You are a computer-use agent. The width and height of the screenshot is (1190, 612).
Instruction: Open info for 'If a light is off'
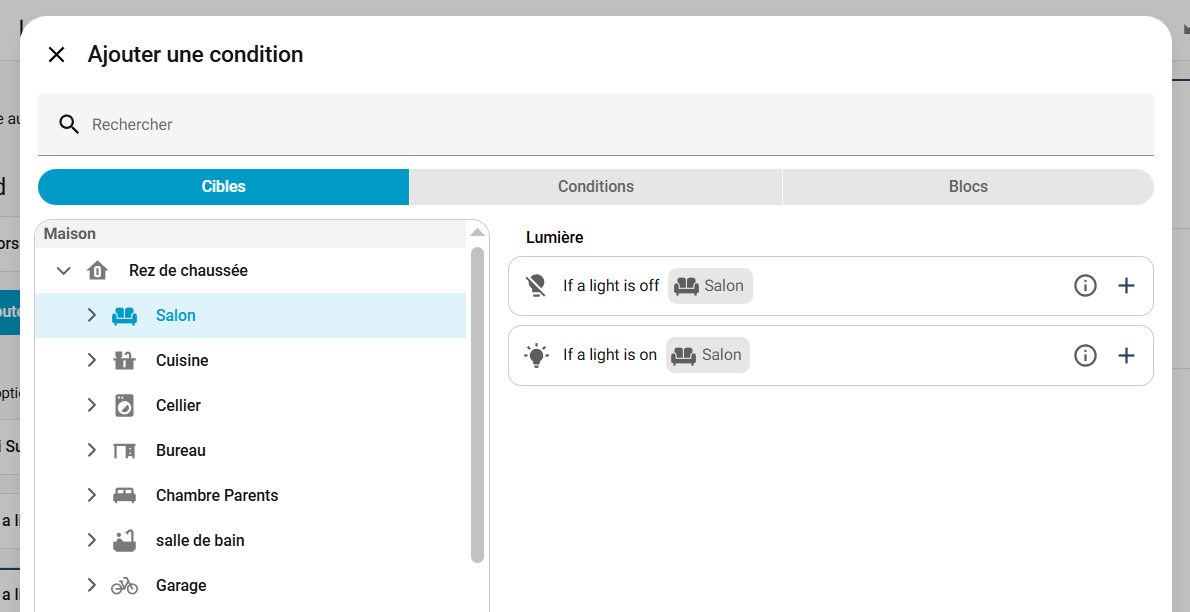[x=1085, y=286]
